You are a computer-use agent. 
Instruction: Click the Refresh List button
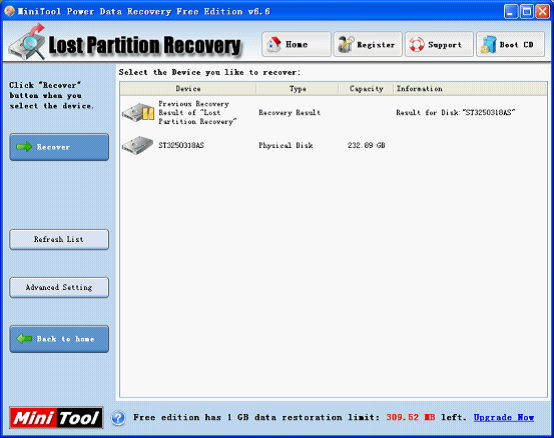point(59,239)
